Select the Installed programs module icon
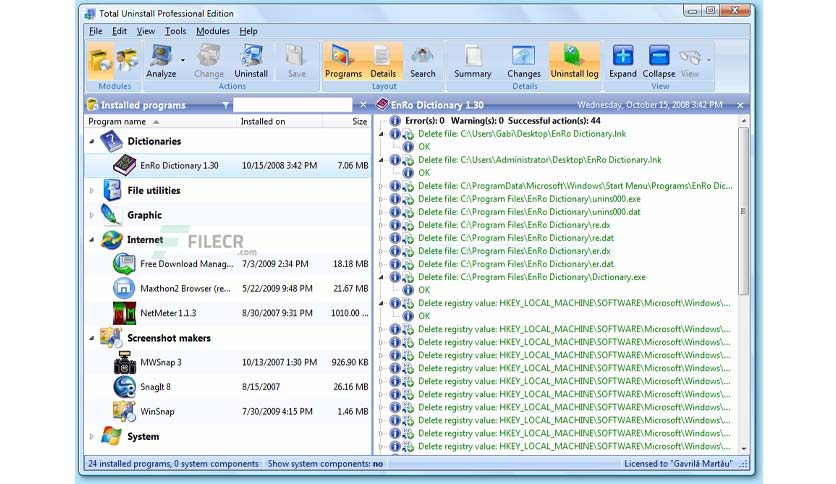Screen dimensions: 836x484 pyautogui.click(x=100, y=61)
